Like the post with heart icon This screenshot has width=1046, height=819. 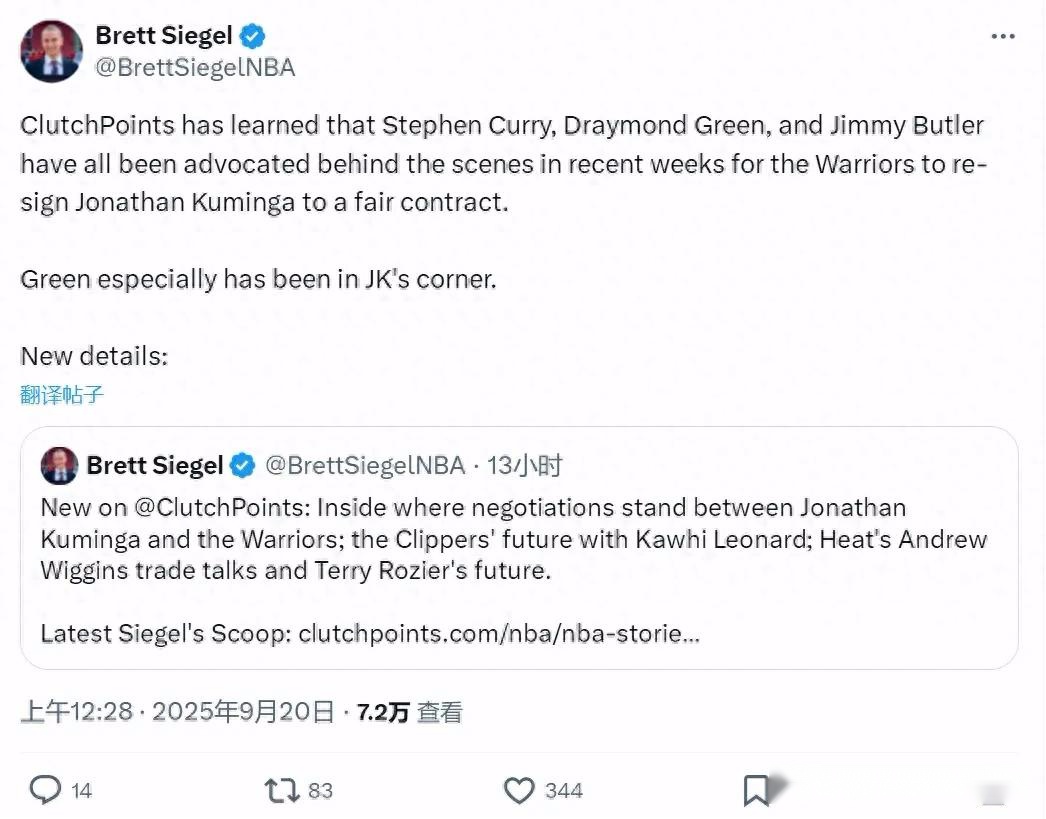(518, 791)
